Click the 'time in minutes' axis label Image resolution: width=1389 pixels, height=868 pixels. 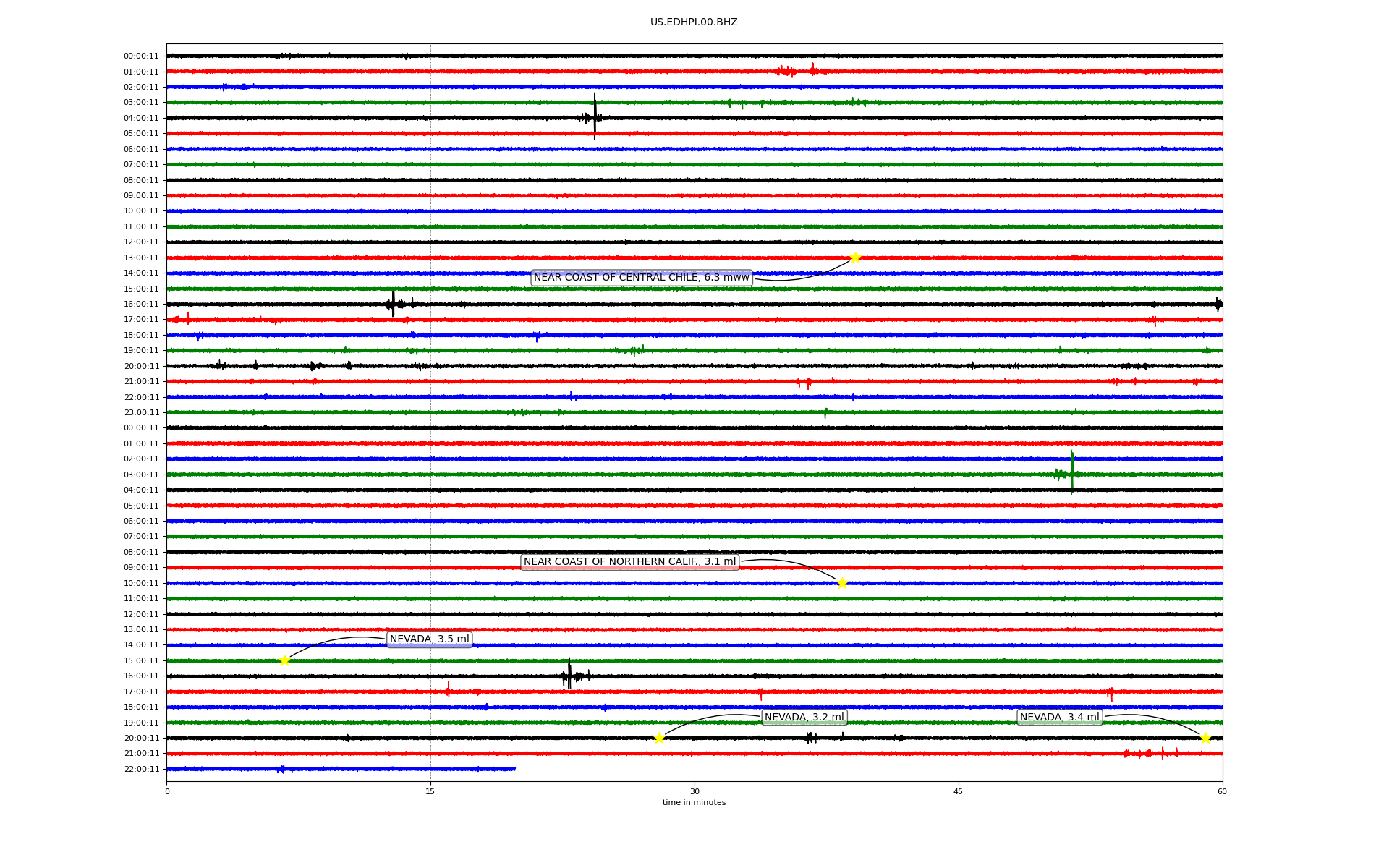694,803
